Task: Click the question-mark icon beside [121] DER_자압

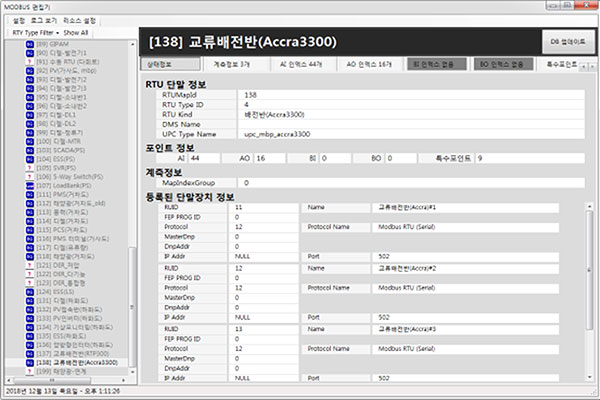Action: point(29,266)
